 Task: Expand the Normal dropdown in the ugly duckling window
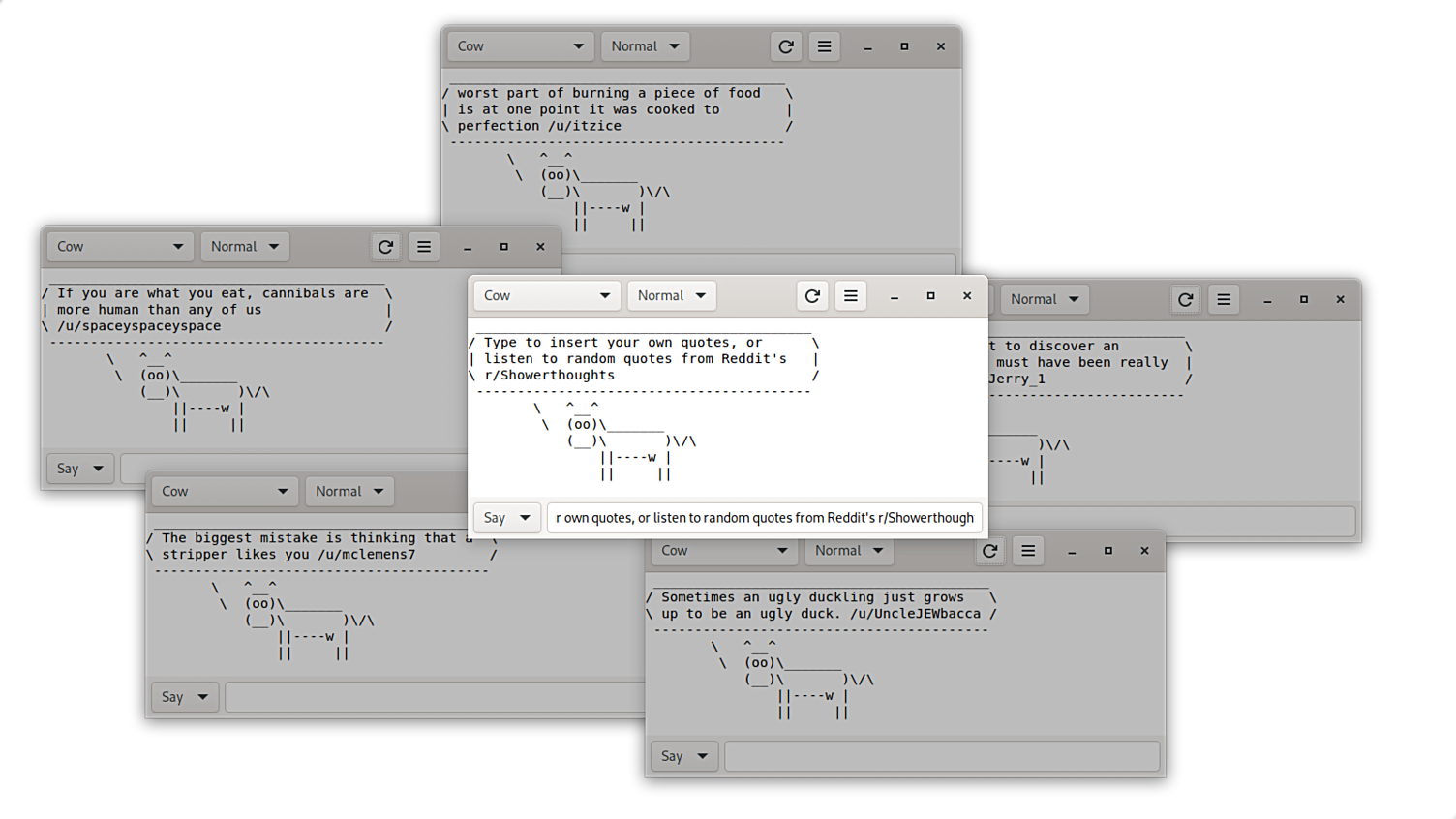point(848,550)
